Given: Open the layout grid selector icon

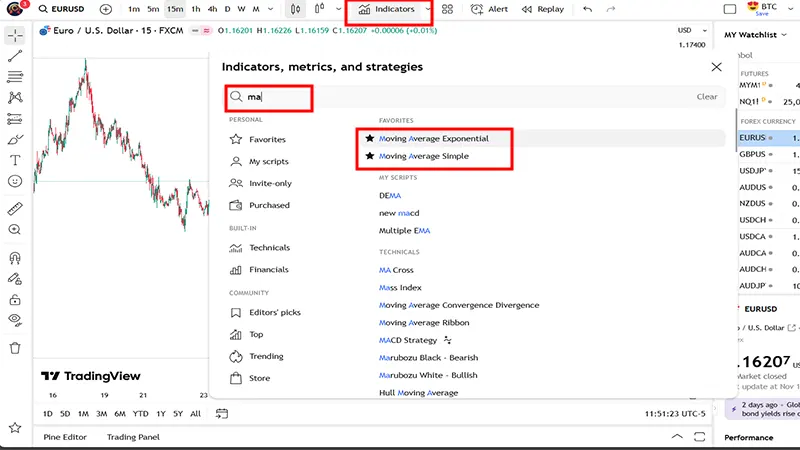Looking at the screenshot, I should [x=447, y=9].
